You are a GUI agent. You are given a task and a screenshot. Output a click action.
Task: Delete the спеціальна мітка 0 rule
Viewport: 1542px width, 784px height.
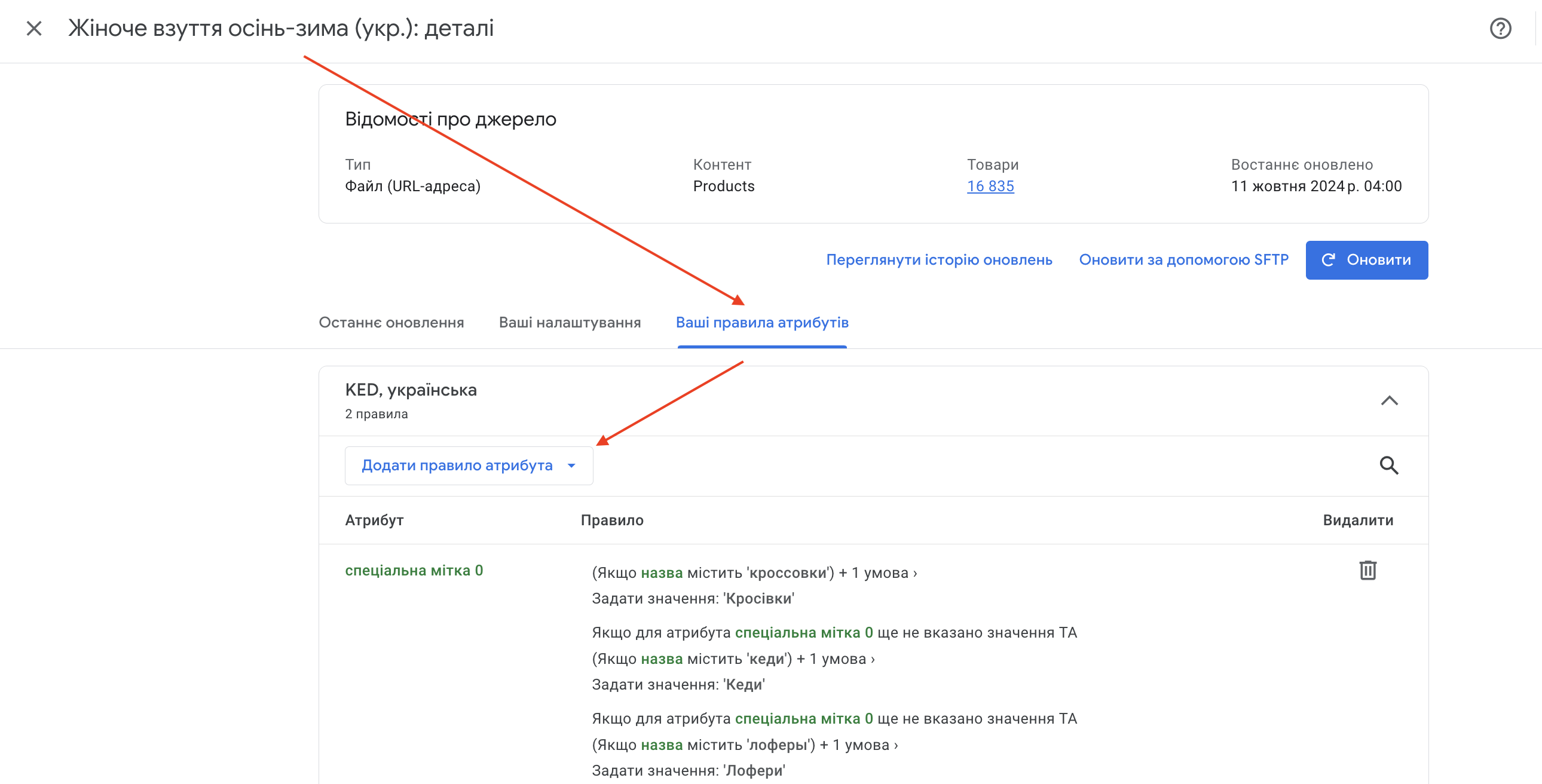pos(1368,569)
